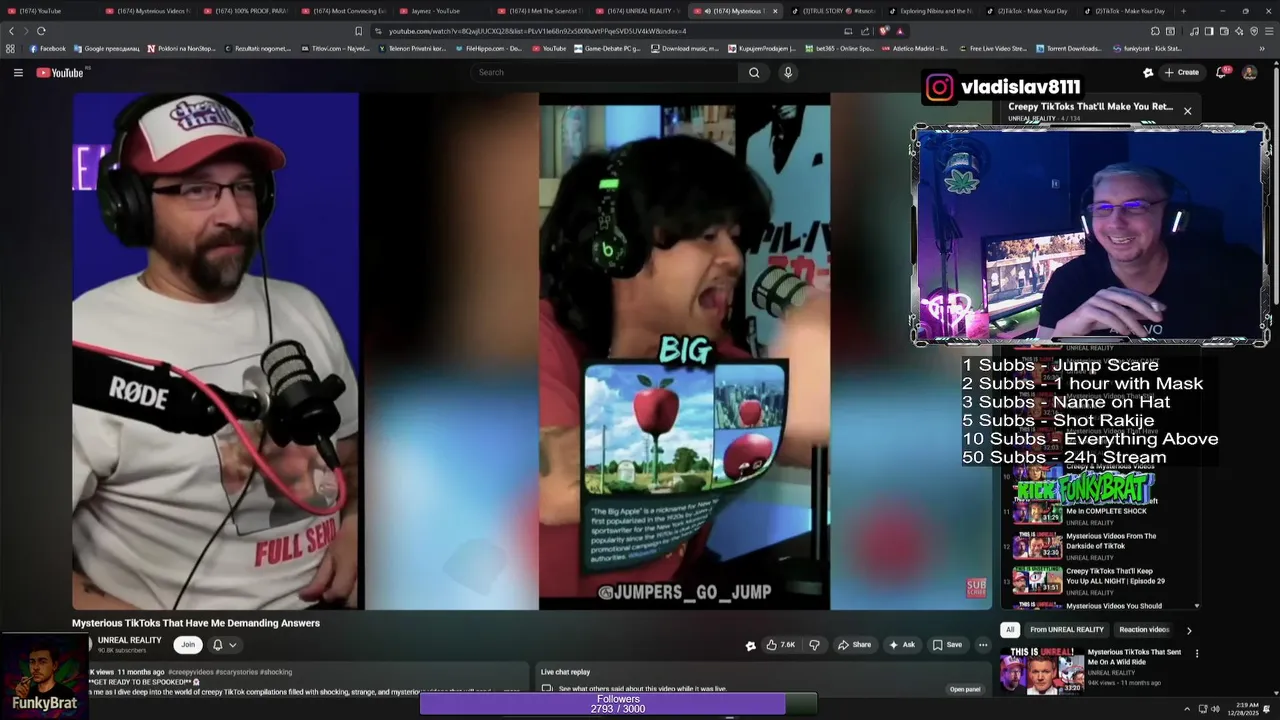Open the Leo AI assistant icon
This screenshot has height=720, width=1280.
click(1239, 31)
